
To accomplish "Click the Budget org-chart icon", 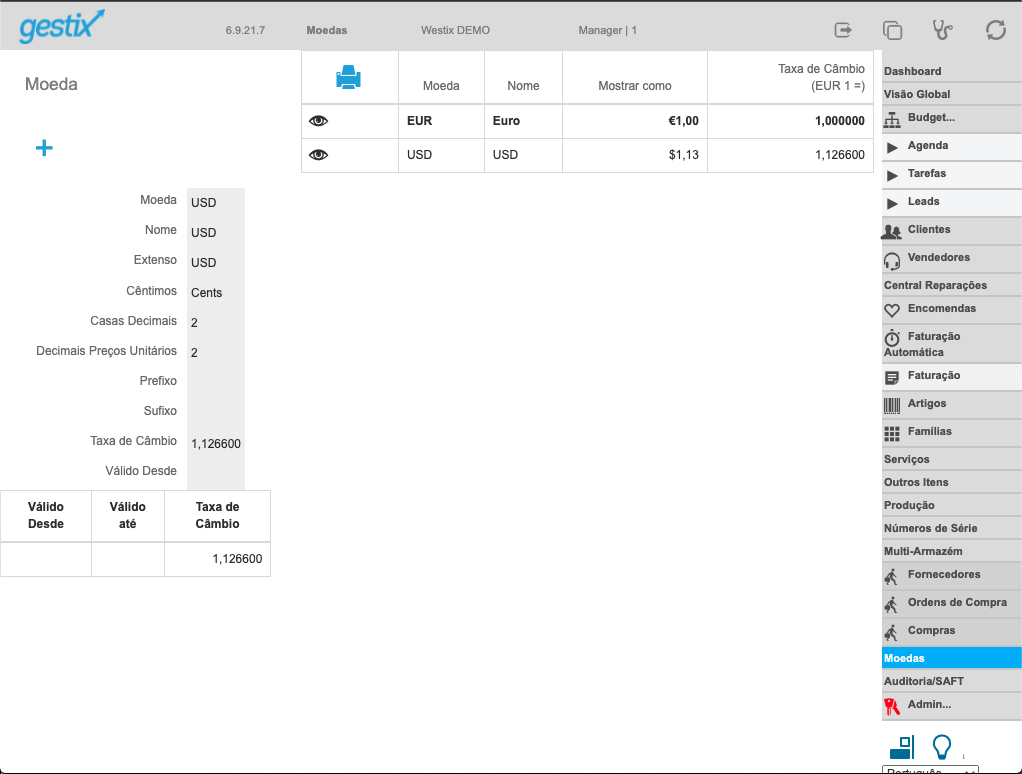I will [892, 120].
